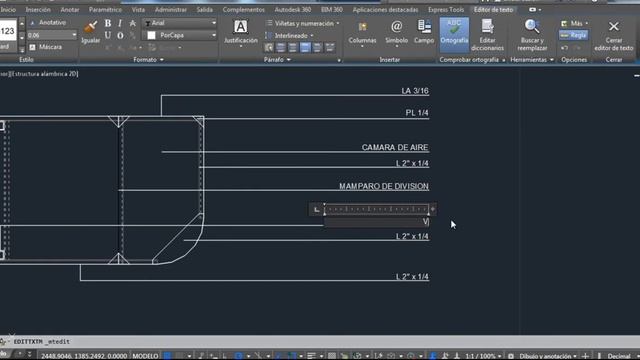Open Aplicaciones destacadas tab
The height and width of the screenshot is (360, 640).
click(x=385, y=9)
